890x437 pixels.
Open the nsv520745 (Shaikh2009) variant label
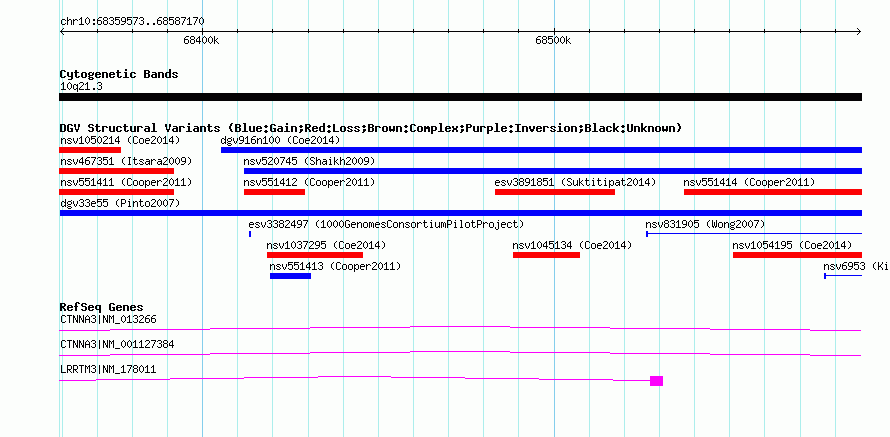[x=309, y=161]
